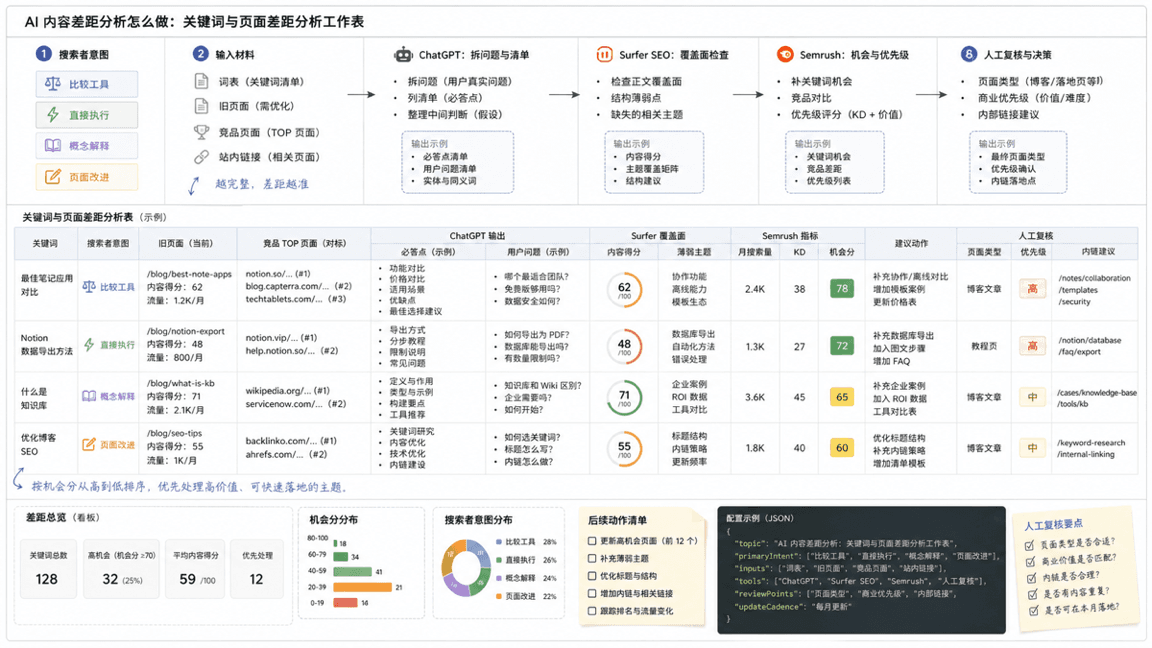Image resolution: width=1152 pixels, height=648 pixels.
Task: Uncheck 页面类型是否合适 on the sticky note
Action: pyautogui.click(x=1030, y=546)
